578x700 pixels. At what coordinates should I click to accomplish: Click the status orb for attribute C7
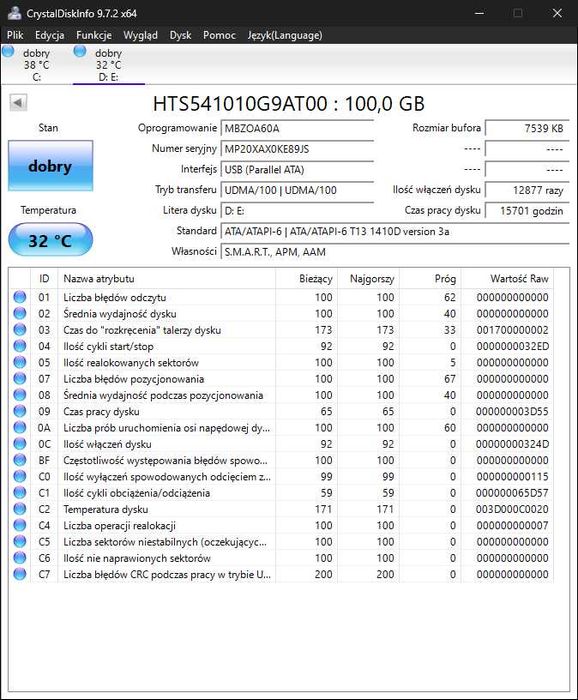click(x=20, y=574)
